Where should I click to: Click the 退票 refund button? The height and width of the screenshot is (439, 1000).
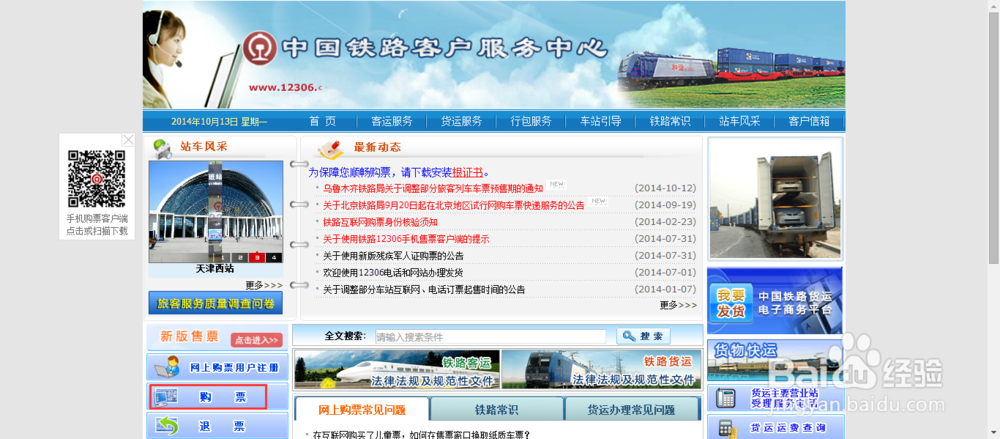tap(217, 426)
